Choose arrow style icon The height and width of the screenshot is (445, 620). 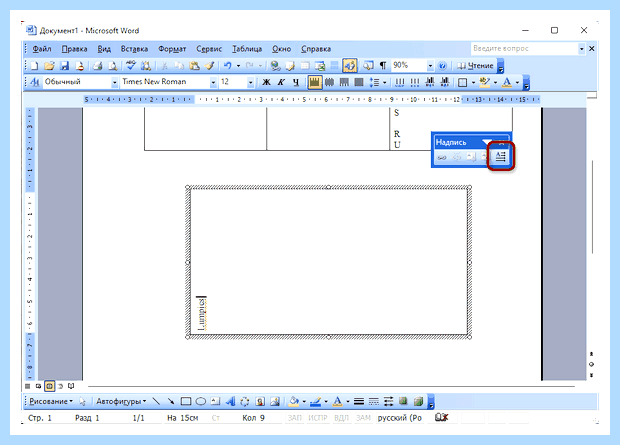point(388,401)
